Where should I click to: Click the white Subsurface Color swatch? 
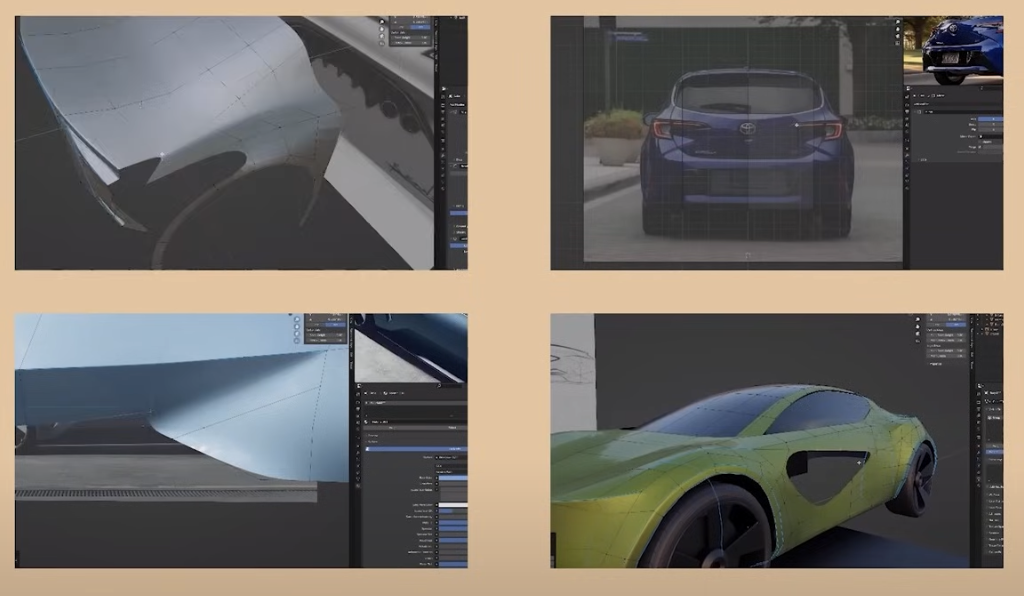[453, 505]
